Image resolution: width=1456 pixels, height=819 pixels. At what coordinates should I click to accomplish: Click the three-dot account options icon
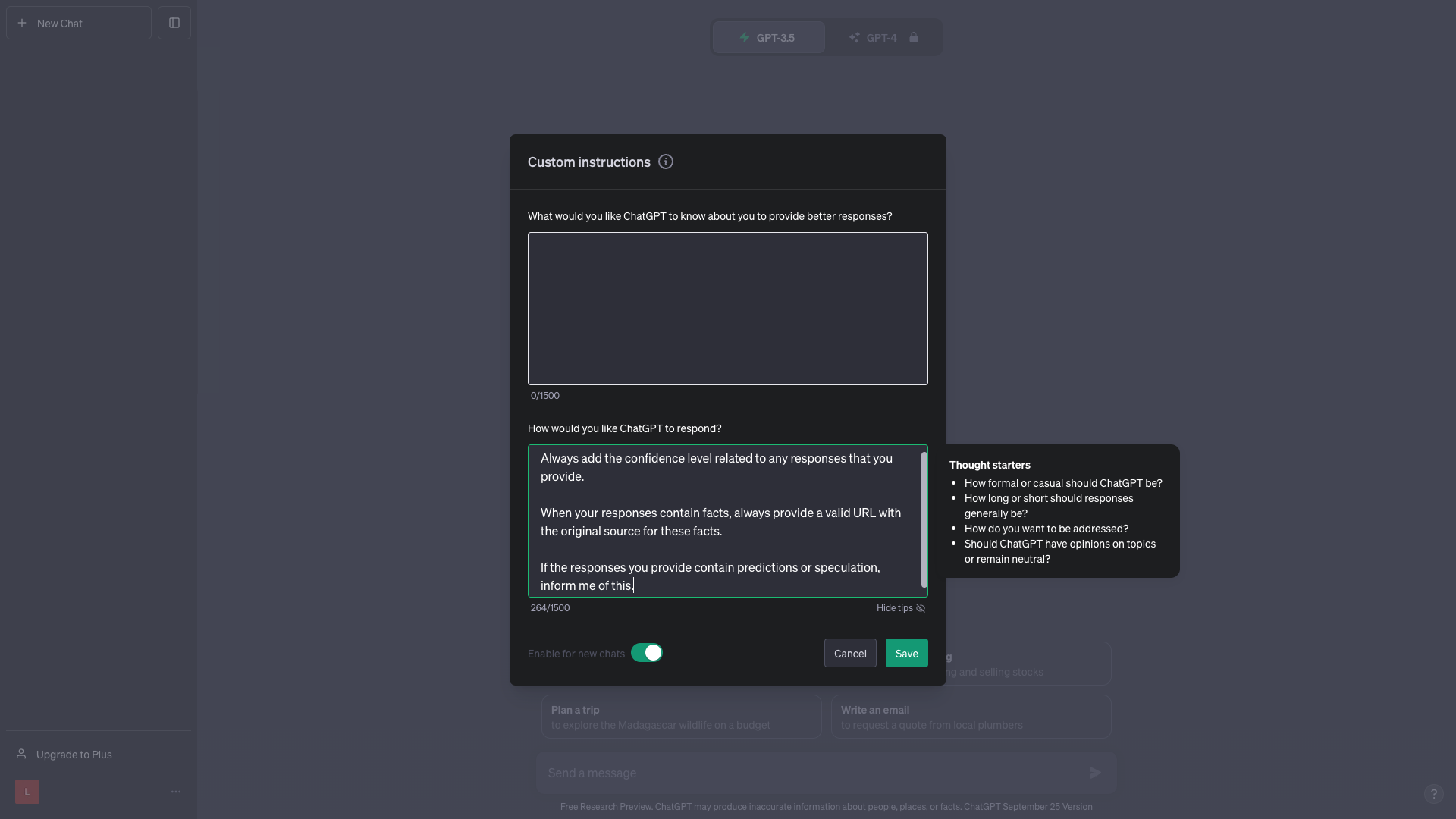(x=176, y=792)
